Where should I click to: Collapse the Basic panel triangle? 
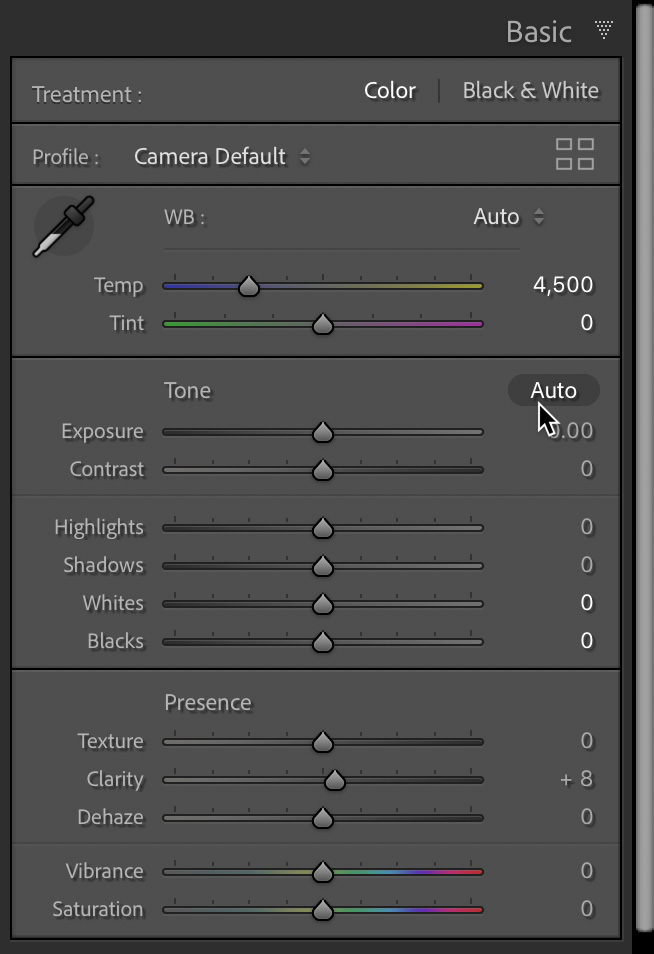pos(604,30)
